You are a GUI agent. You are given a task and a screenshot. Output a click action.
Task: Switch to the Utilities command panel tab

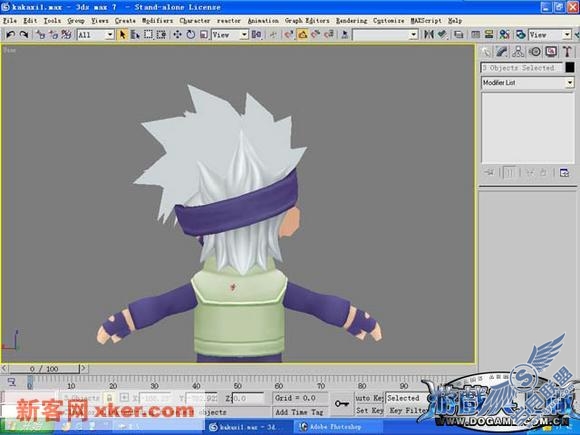[567, 52]
